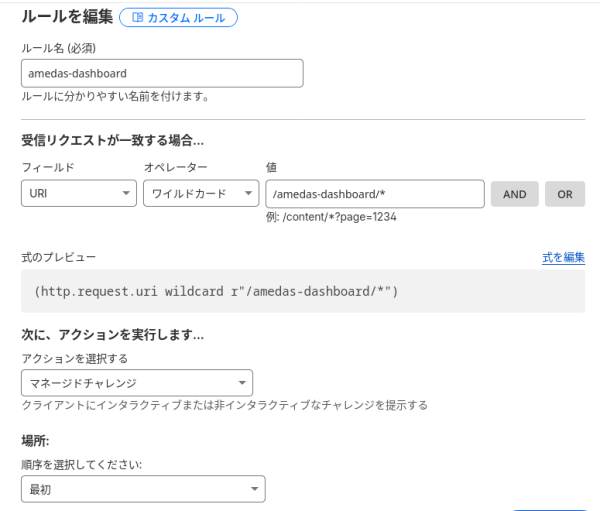Open the マネージドチャレンジ action dropdown
The height and width of the screenshot is (511, 600).
tap(130, 382)
